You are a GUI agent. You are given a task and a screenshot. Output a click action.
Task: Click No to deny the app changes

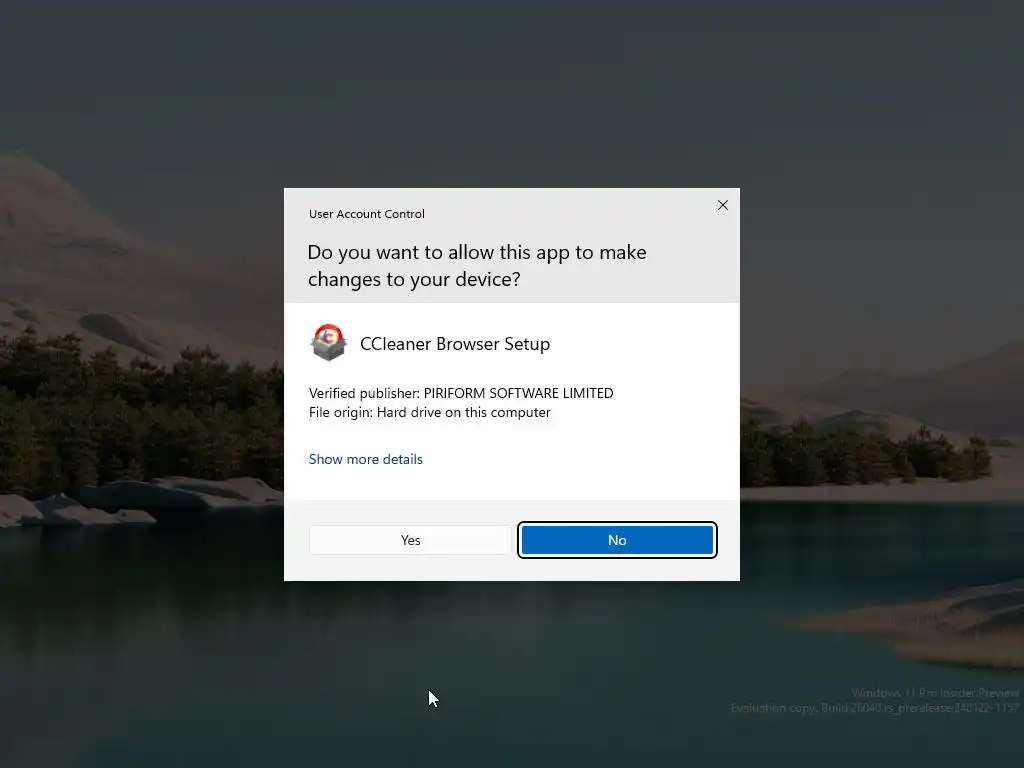617,540
